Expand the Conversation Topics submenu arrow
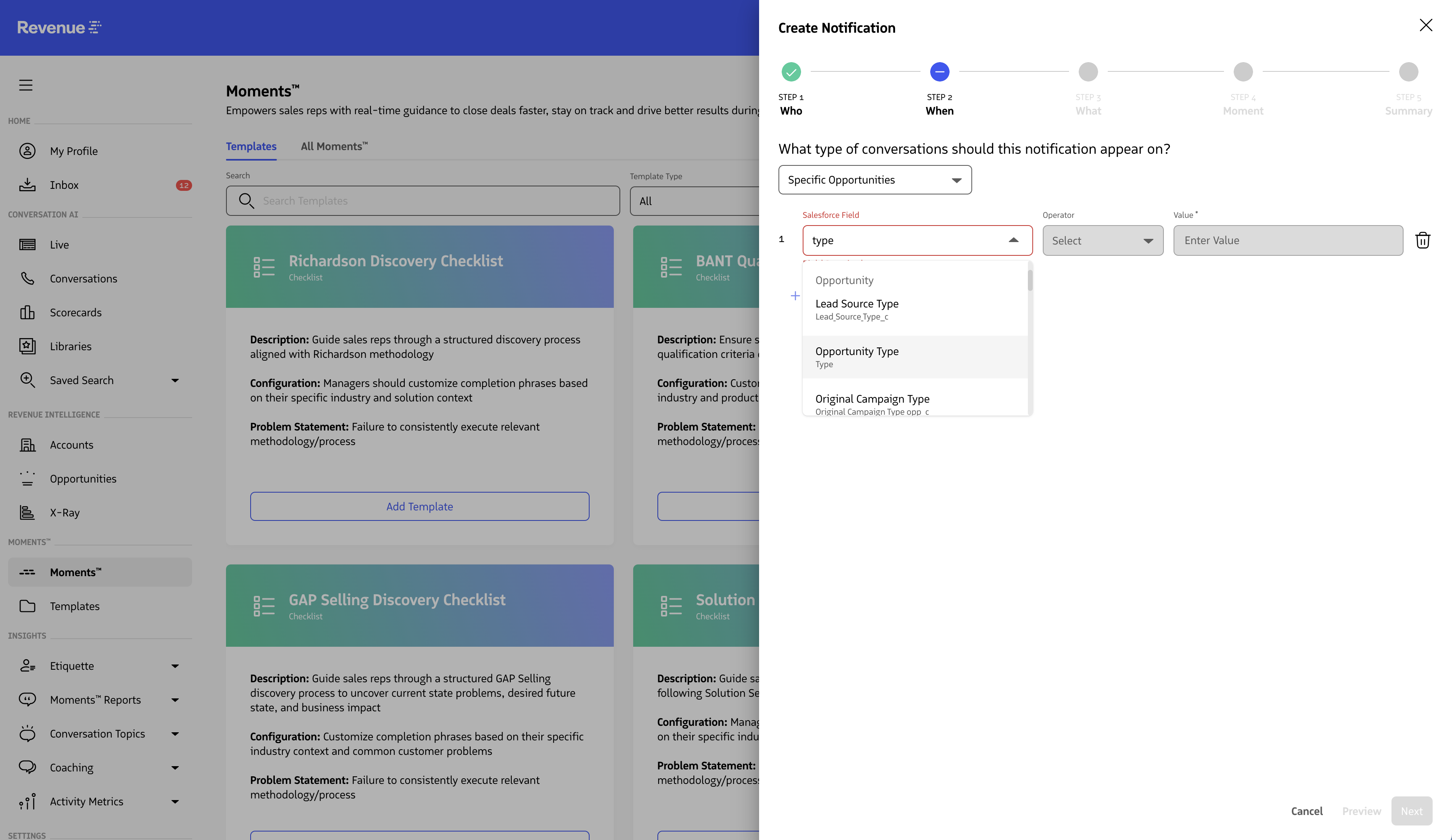The image size is (1452, 840). (175, 734)
